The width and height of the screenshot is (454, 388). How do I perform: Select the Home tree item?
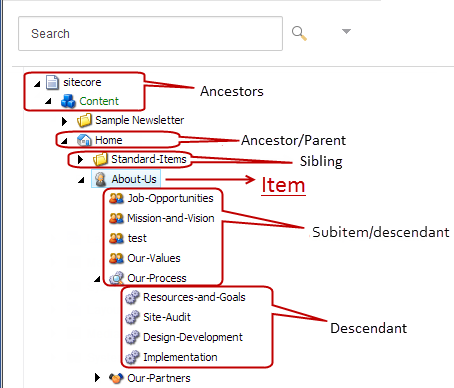click(x=109, y=140)
